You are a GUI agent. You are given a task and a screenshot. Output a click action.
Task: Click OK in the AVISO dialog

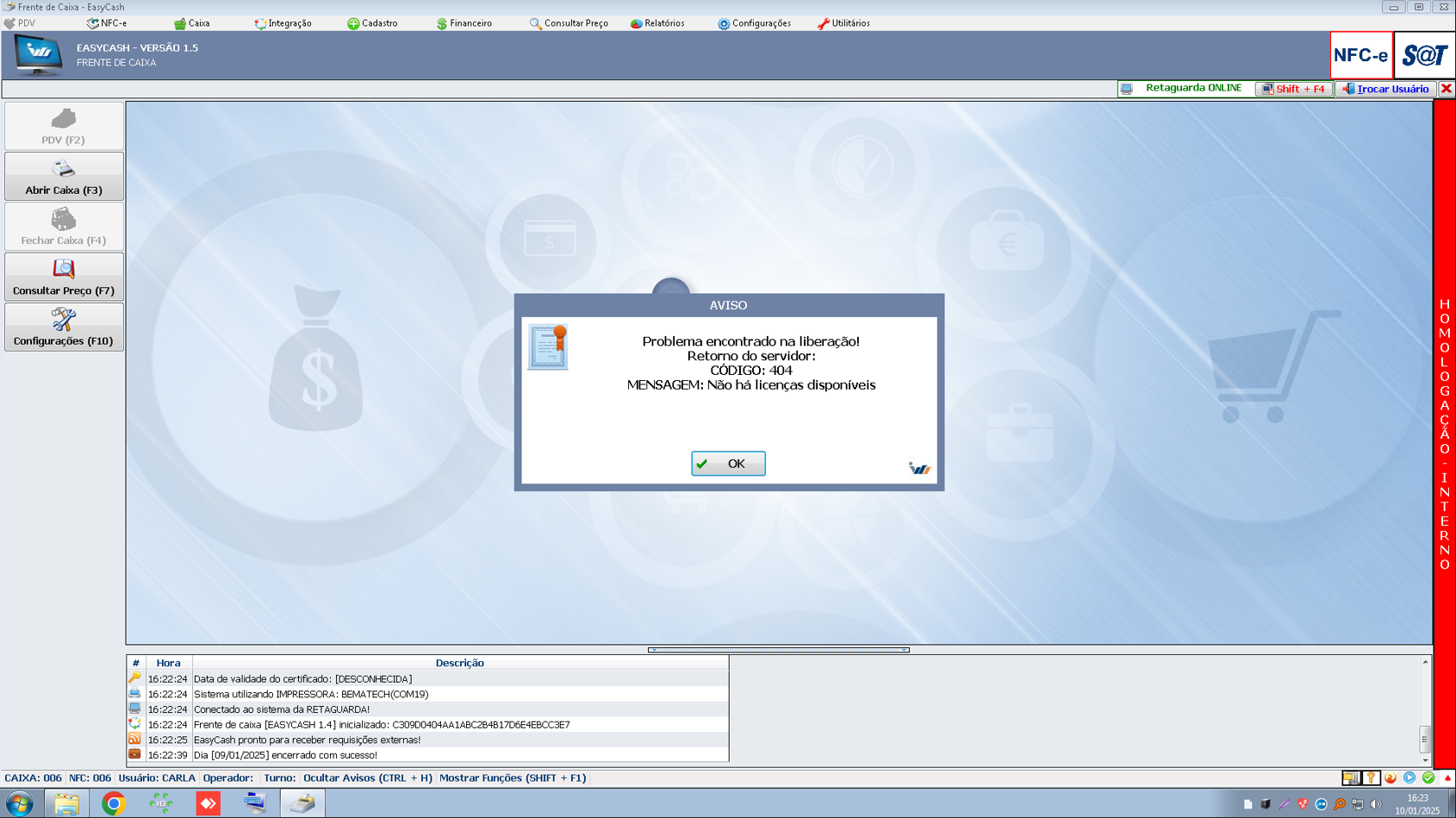[728, 464]
